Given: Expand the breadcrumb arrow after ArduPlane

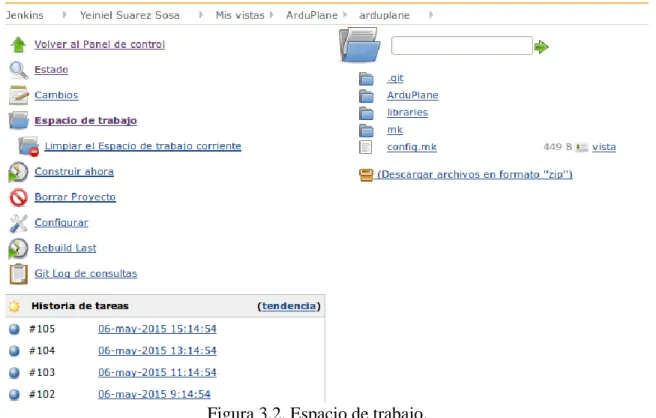Looking at the screenshot, I should (345, 15).
